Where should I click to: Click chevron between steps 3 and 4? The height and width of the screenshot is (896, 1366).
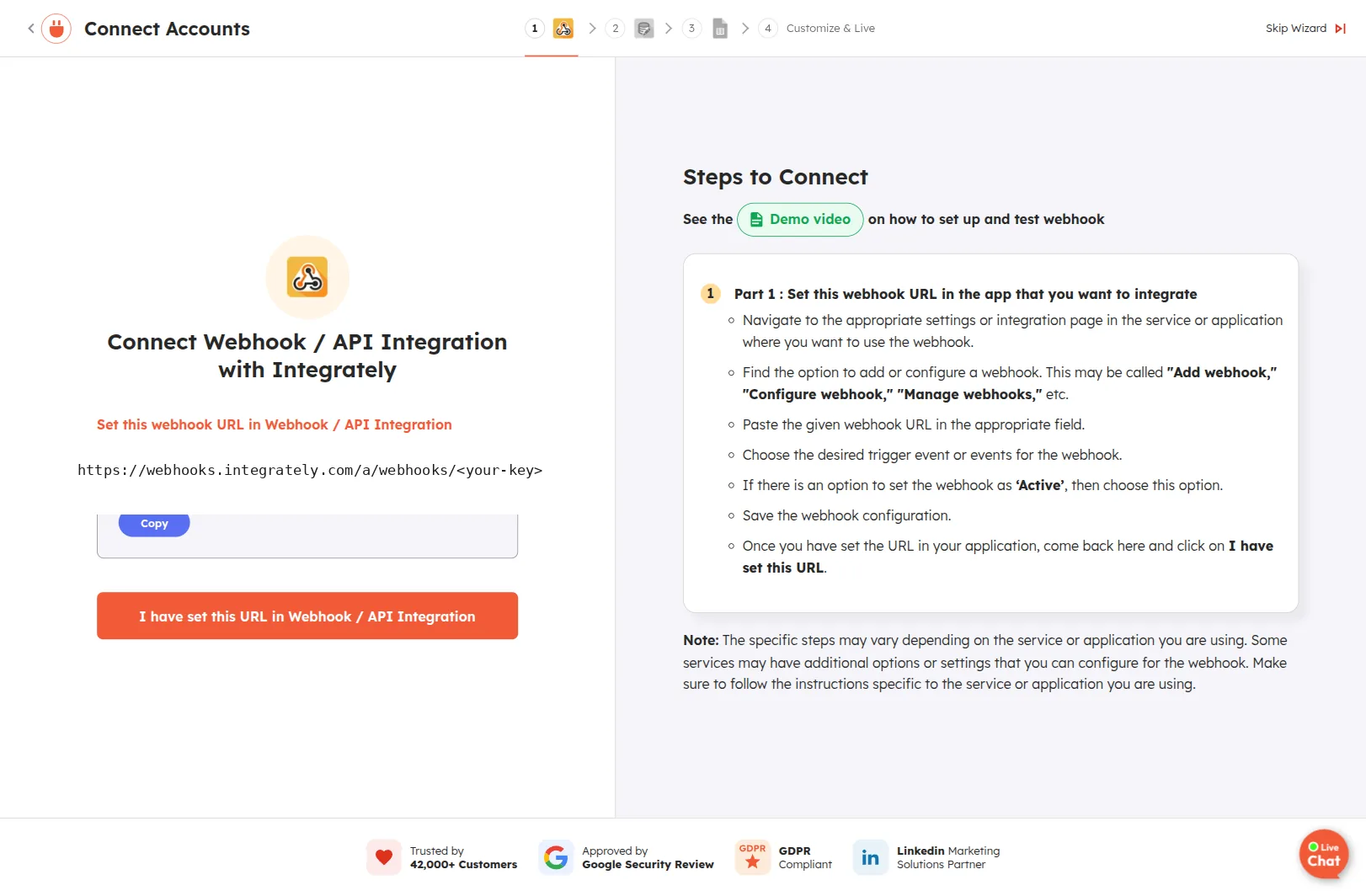pos(744,29)
